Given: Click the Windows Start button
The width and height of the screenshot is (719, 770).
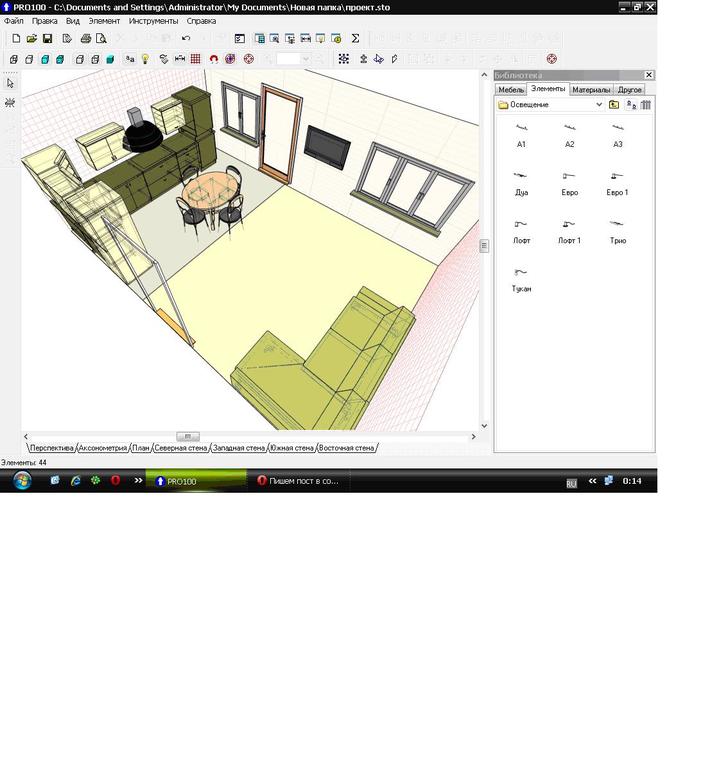Looking at the screenshot, I should point(21,481).
